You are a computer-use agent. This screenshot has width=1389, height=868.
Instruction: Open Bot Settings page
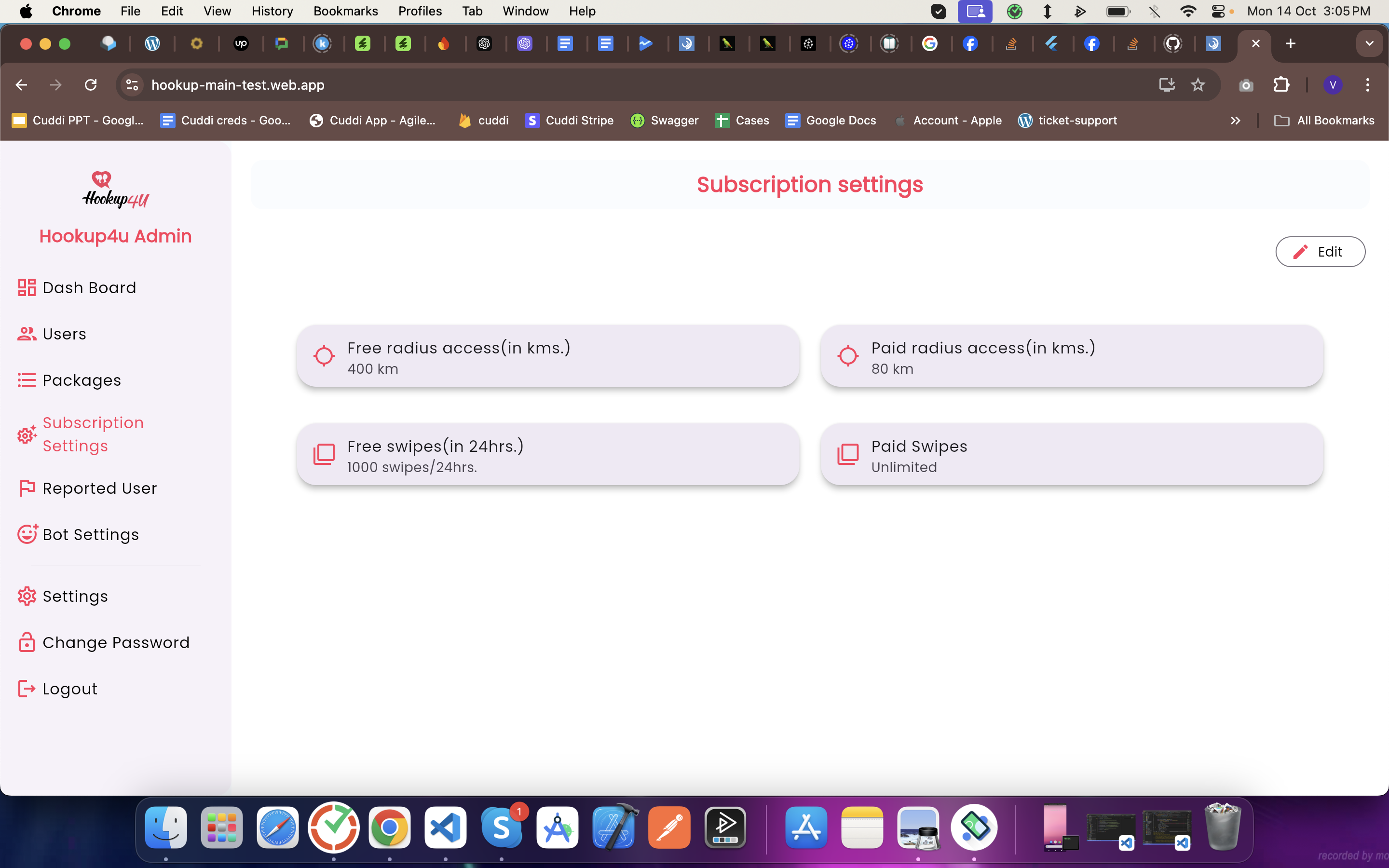click(78, 534)
